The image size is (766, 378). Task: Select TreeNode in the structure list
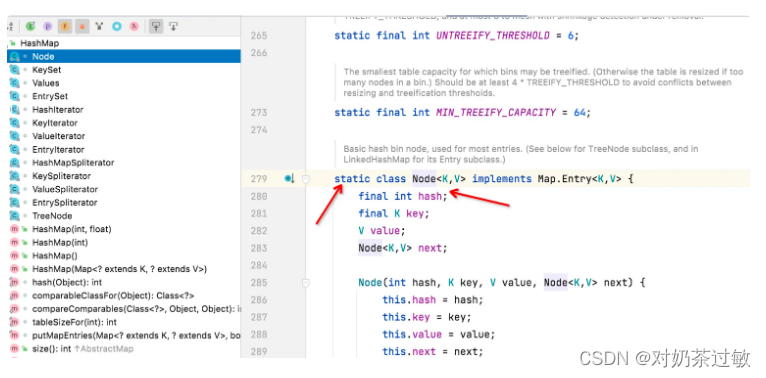tap(52, 216)
